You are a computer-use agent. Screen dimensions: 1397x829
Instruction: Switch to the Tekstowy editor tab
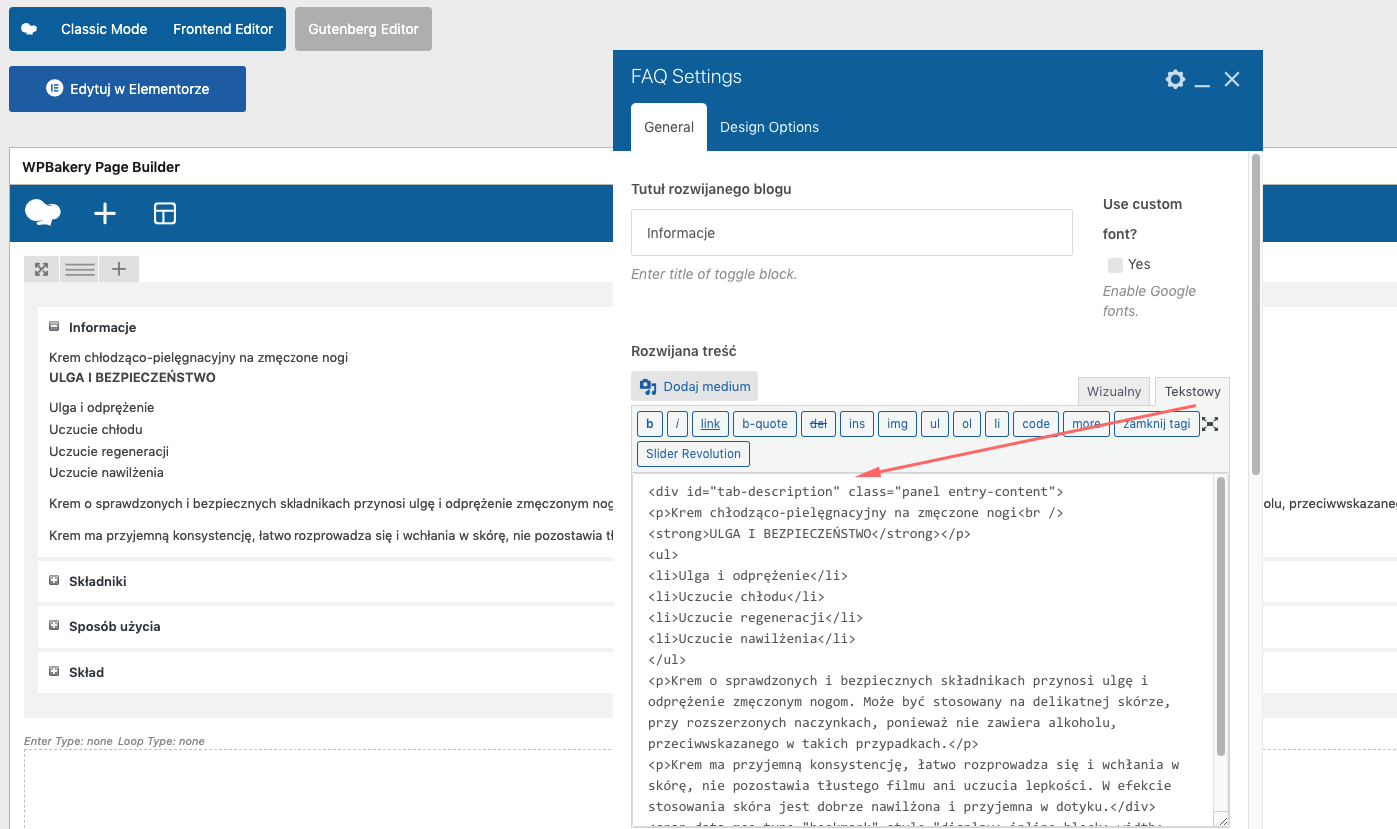click(x=1192, y=391)
